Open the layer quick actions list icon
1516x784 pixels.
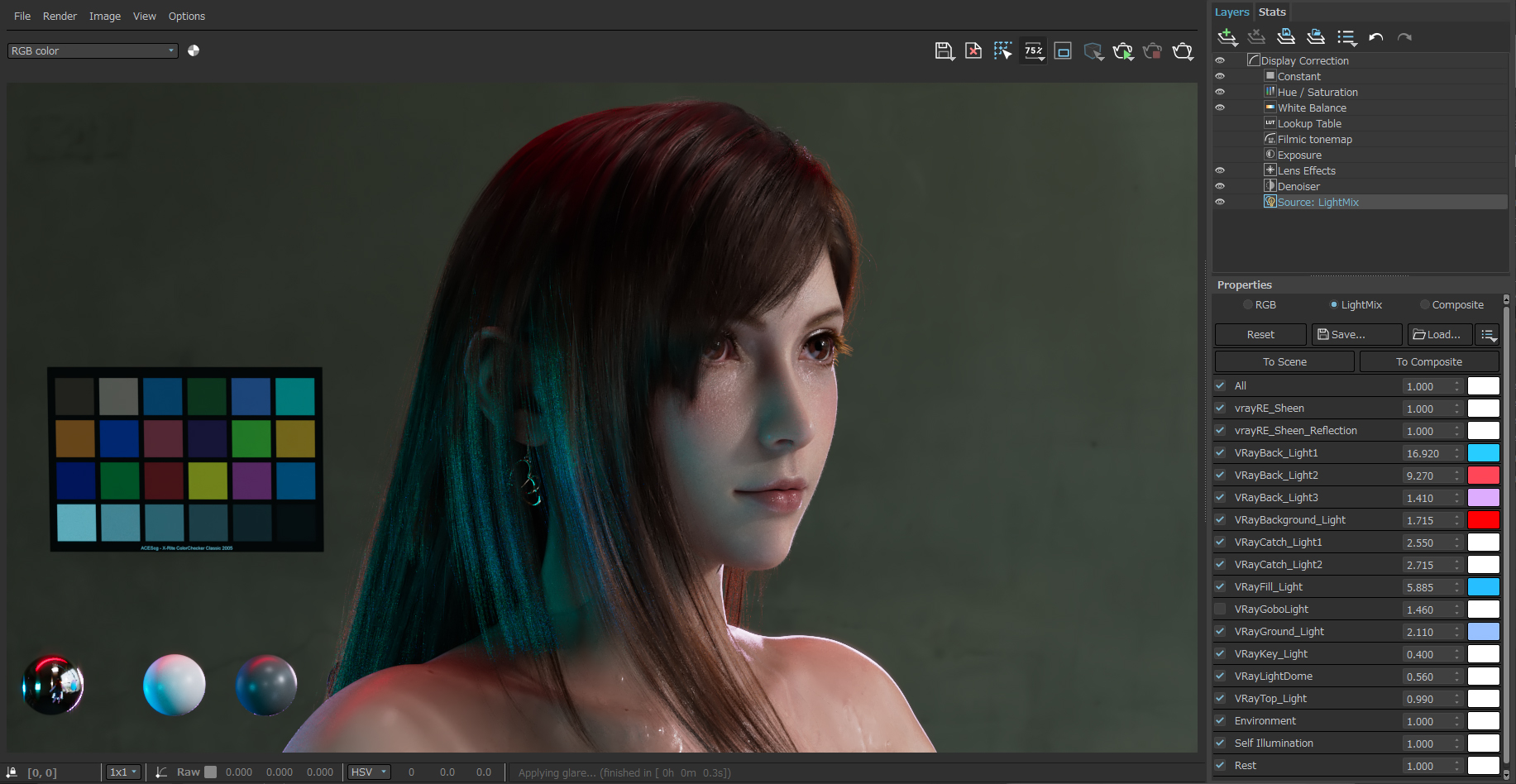(1346, 37)
